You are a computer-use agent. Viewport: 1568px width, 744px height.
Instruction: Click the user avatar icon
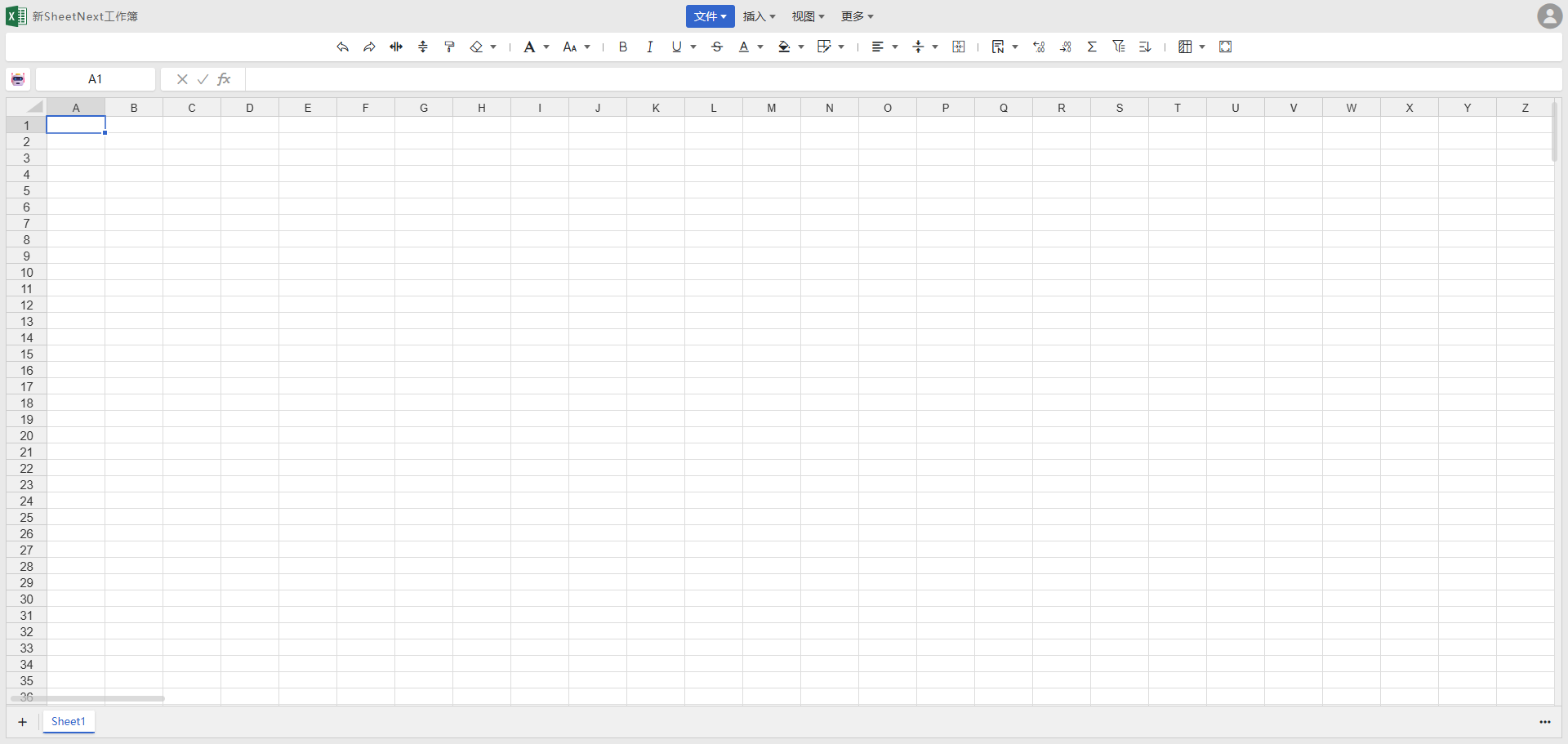1549,16
